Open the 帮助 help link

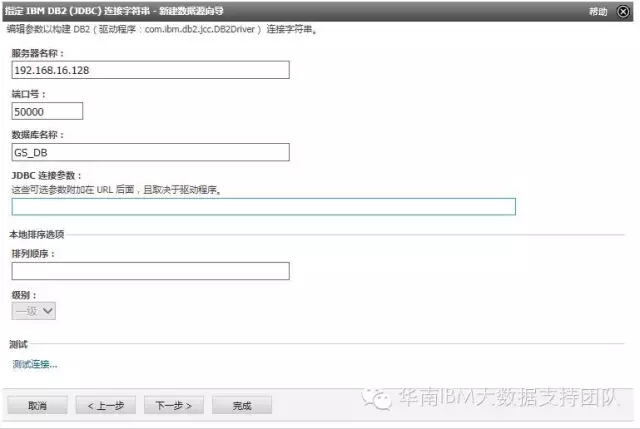click(598, 11)
